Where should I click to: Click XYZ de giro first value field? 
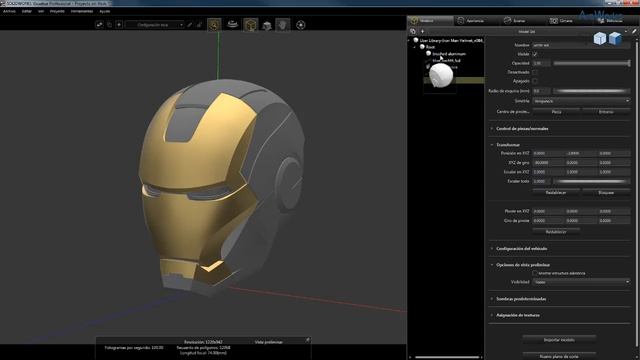pos(548,162)
